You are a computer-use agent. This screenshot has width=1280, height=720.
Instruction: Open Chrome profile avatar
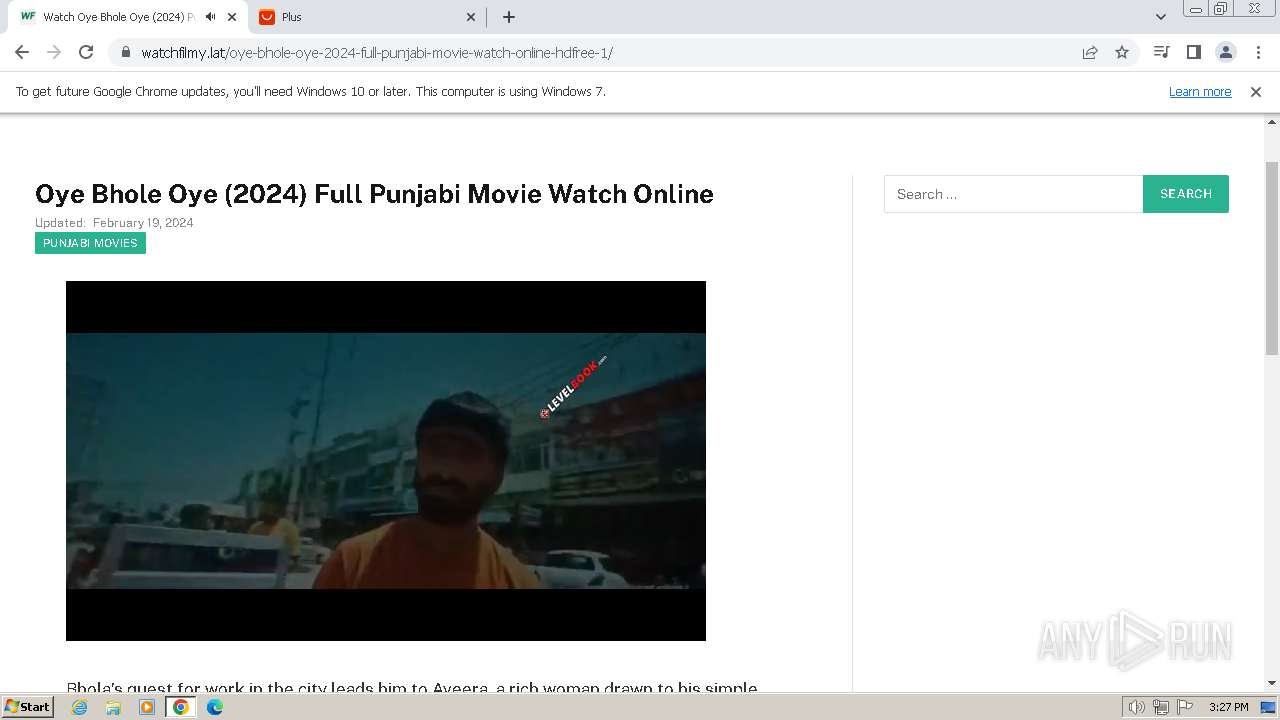[1226, 52]
